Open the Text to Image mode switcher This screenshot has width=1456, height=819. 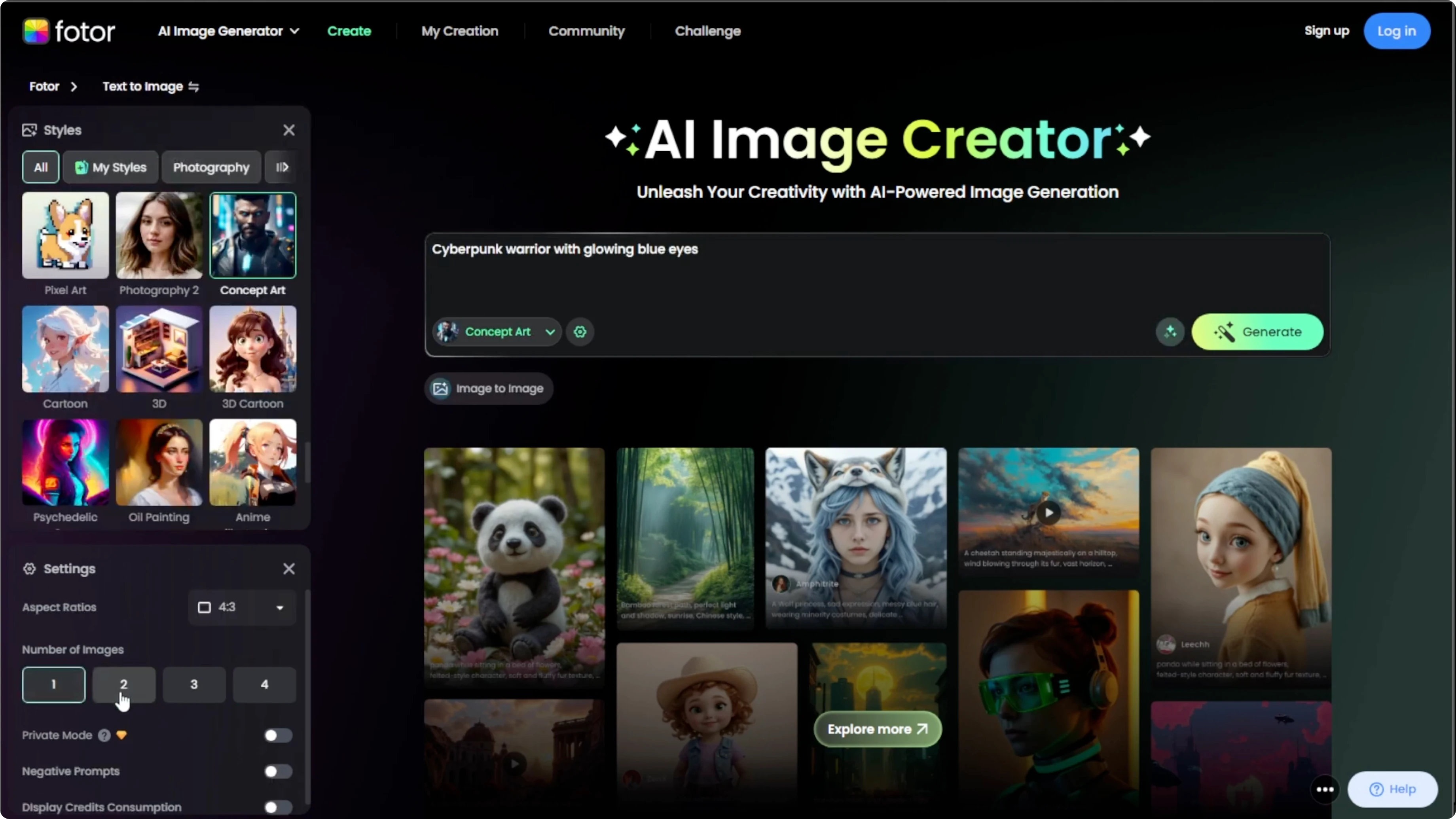tap(150, 87)
